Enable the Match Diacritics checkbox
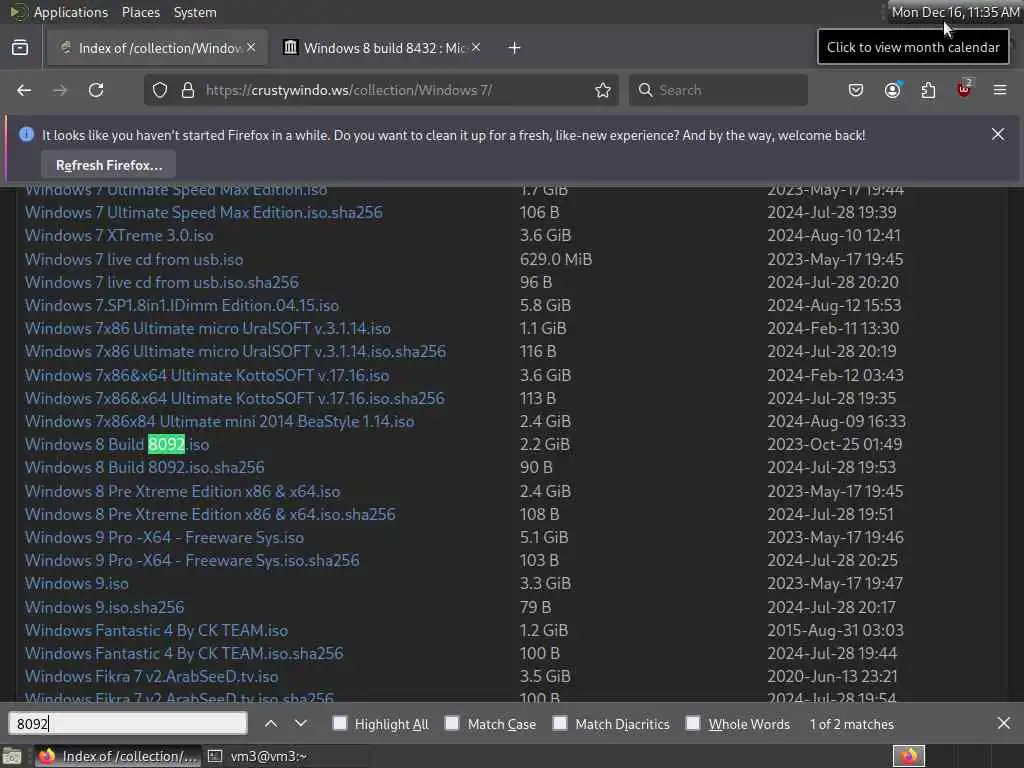Image resolution: width=1024 pixels, height=768 pixels. (x=560, y=723)
